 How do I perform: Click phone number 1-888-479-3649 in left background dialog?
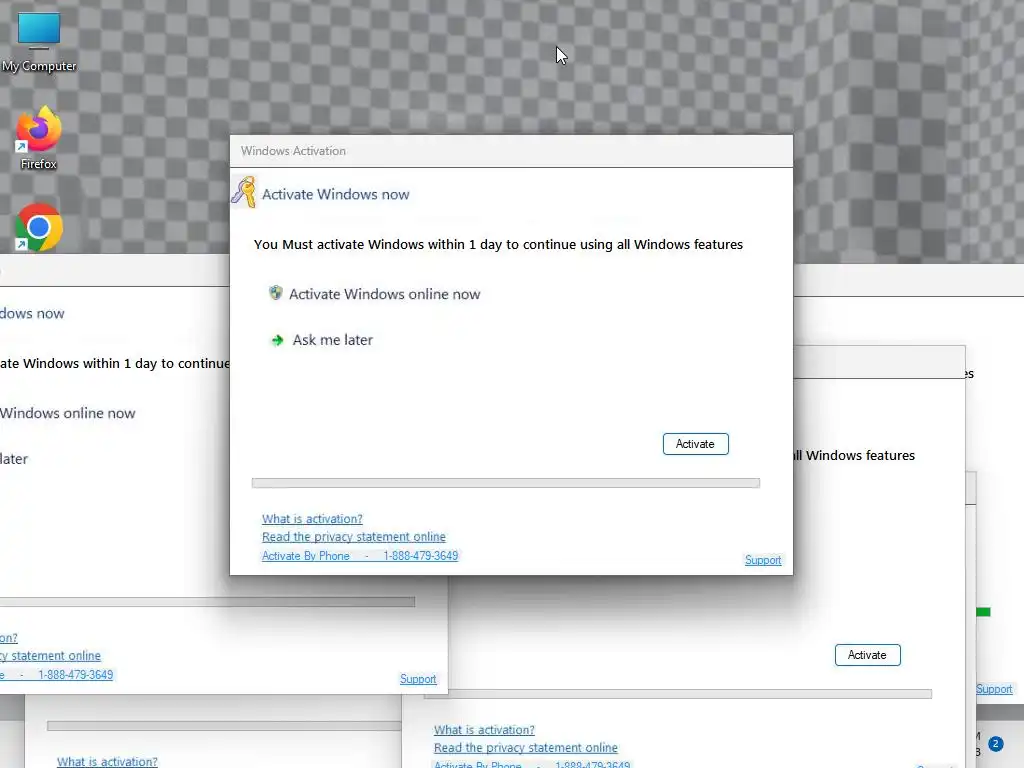[76, 675]
